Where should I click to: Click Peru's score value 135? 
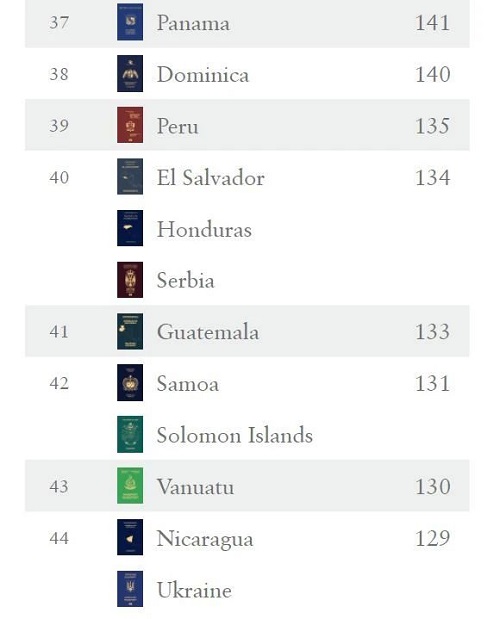[x=433, y=126]
